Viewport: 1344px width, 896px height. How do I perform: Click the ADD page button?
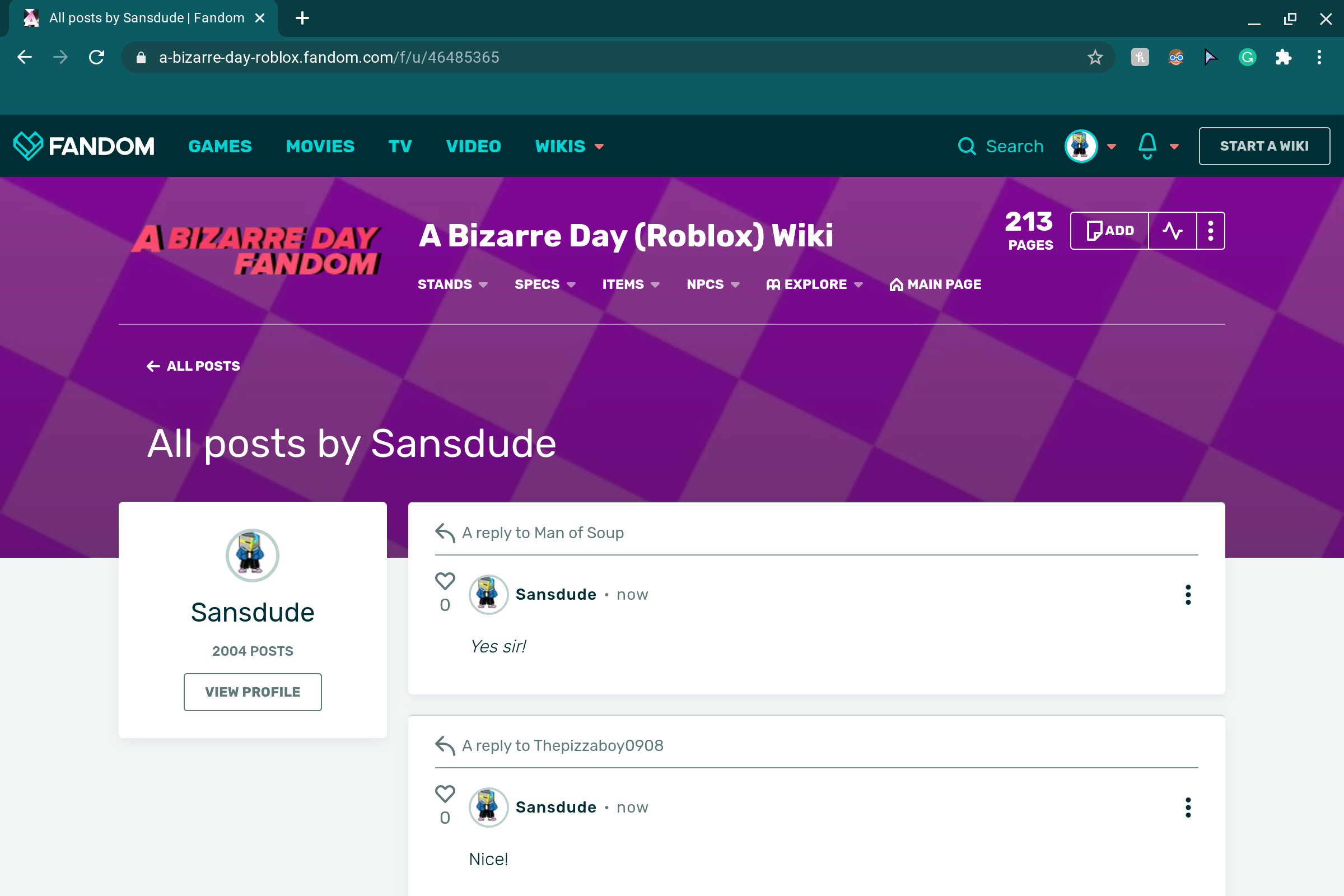(1109, 231)
